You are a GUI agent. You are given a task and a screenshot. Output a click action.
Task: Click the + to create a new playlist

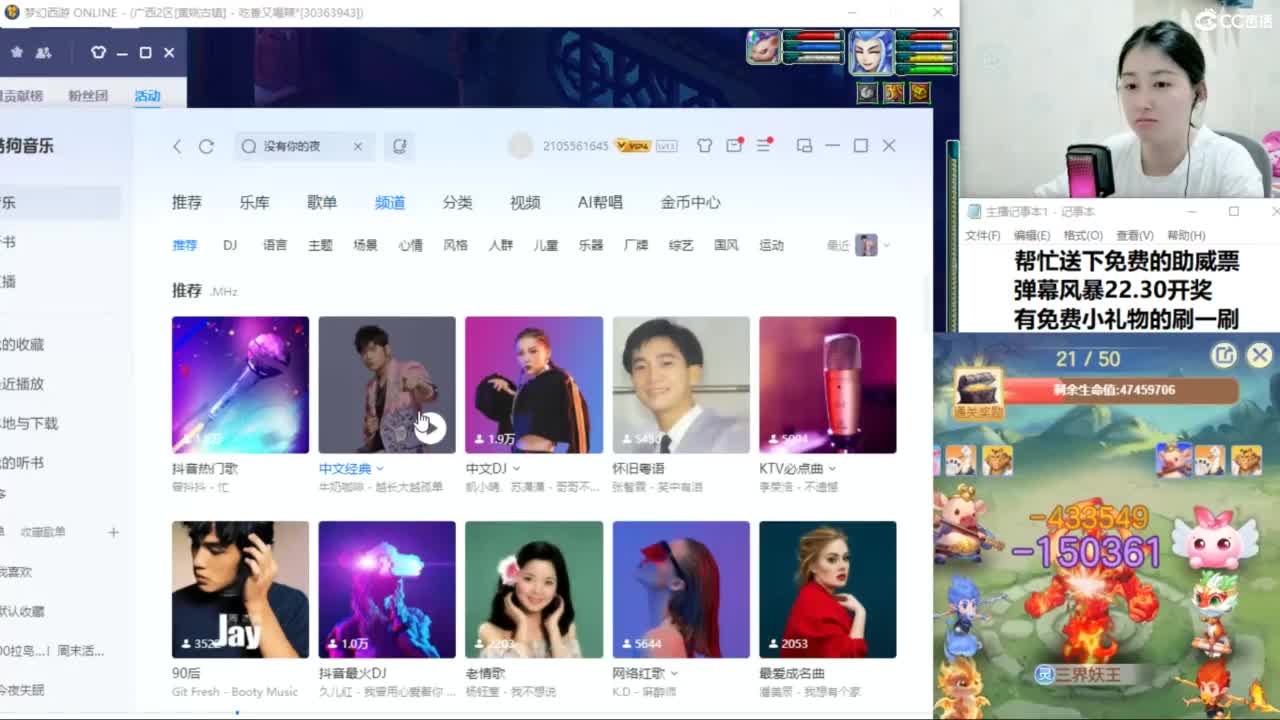pos(113,532)
